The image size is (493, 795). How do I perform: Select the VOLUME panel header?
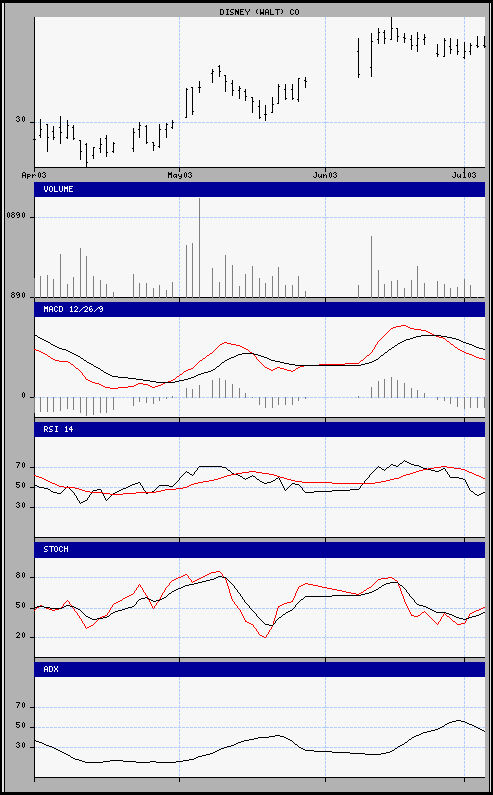coord(260,189)
